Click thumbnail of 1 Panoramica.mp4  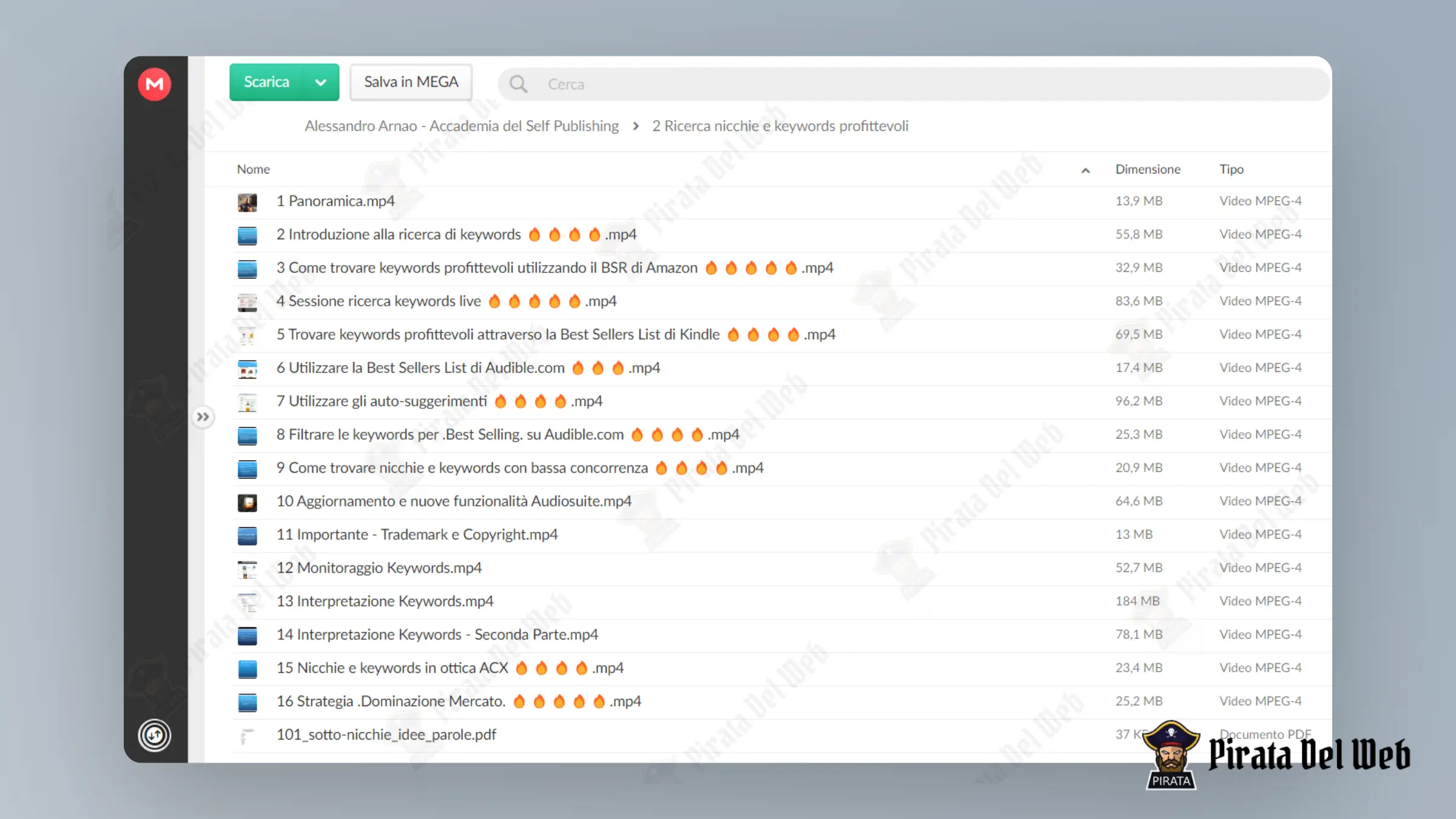pyautogui.click(x=247, y=202)
